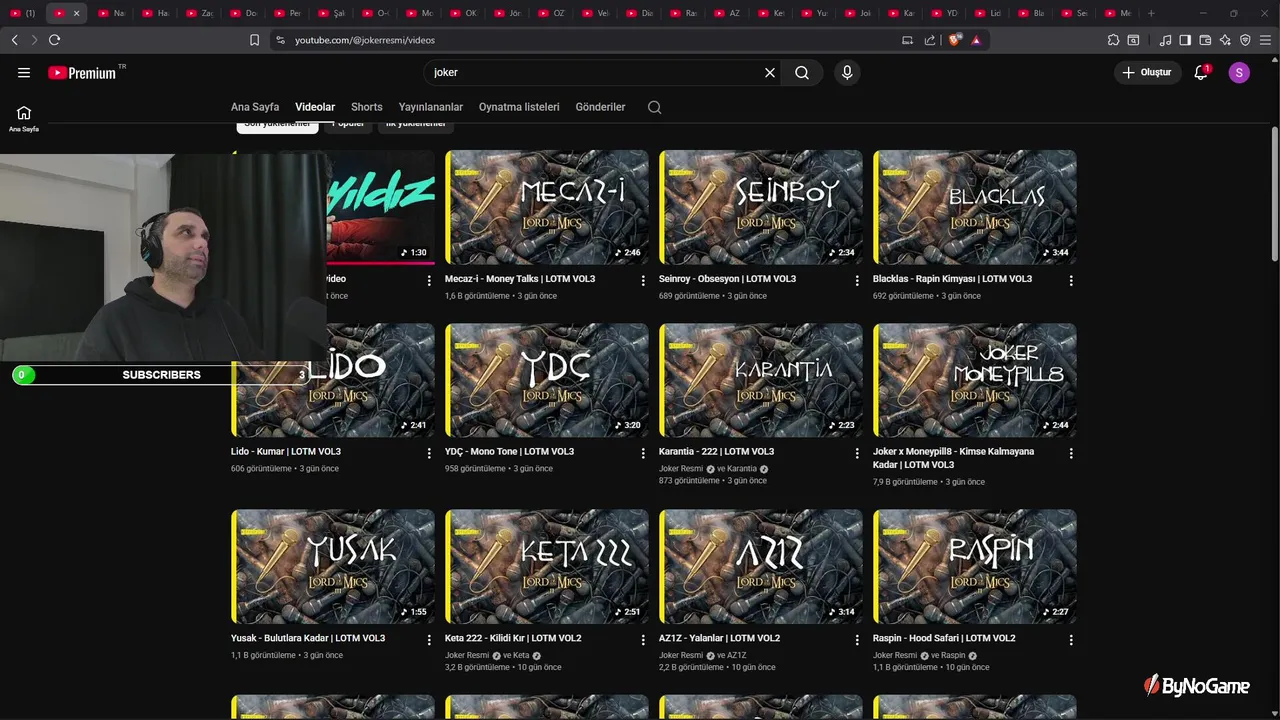Click the page vertical scrollbar

(1274, 195)
